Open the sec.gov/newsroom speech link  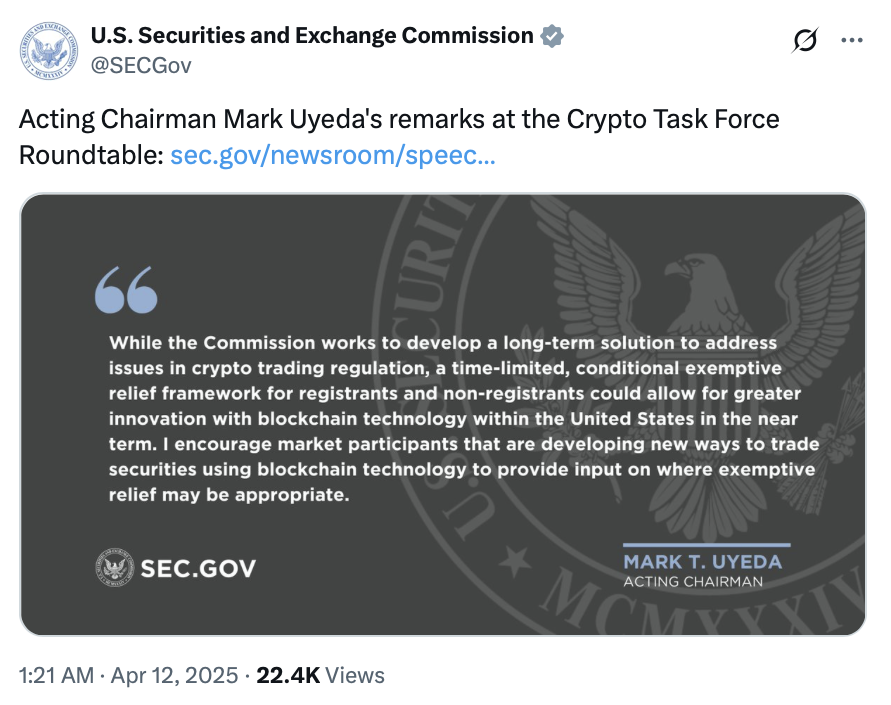coord(332,156)
